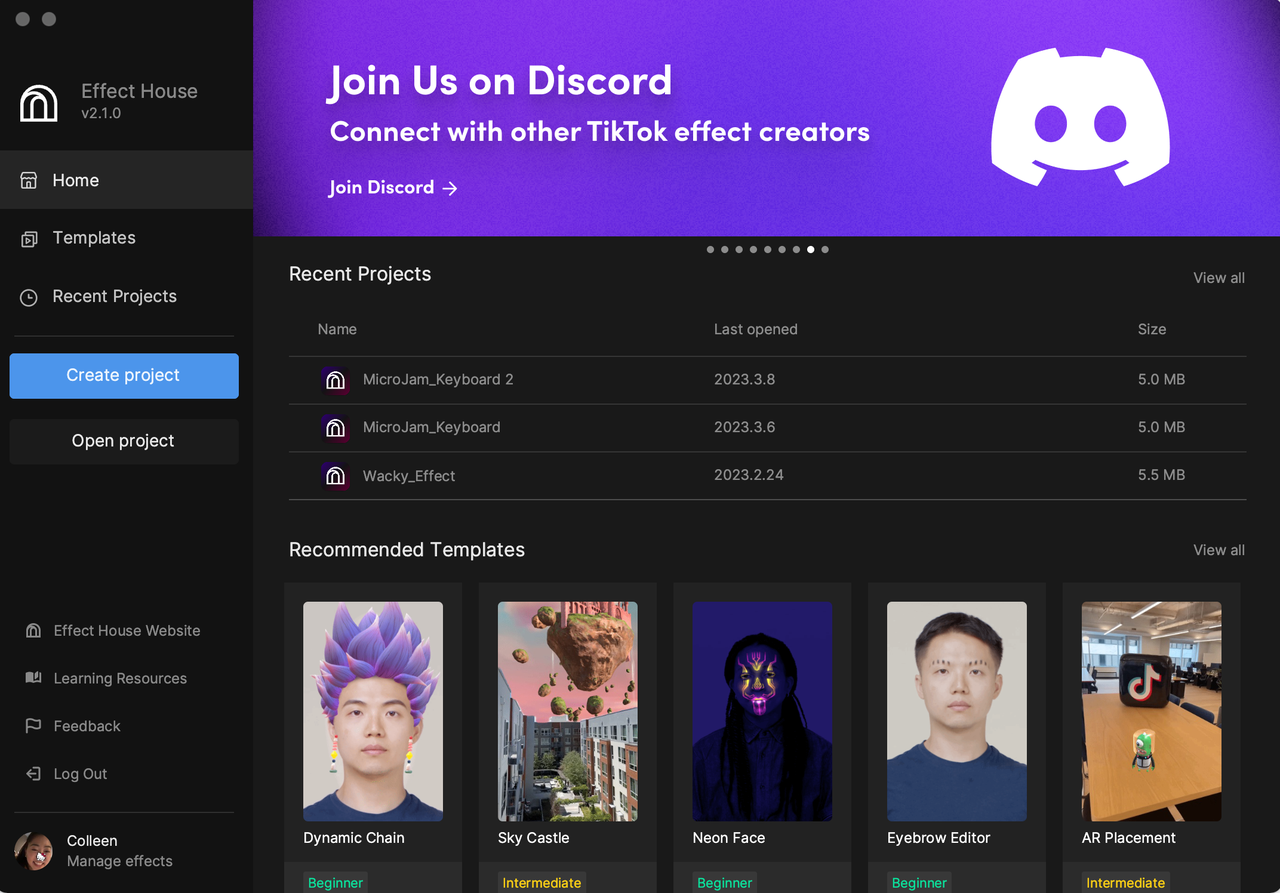Click the Effect House logo icon
Screen dimensions: 1280x893
tap(39, 103)
